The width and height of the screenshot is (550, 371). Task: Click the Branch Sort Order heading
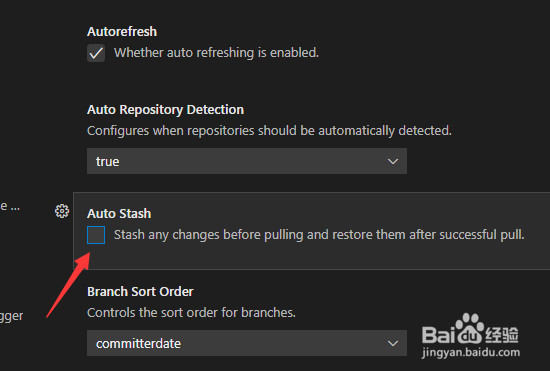(140, 291)
